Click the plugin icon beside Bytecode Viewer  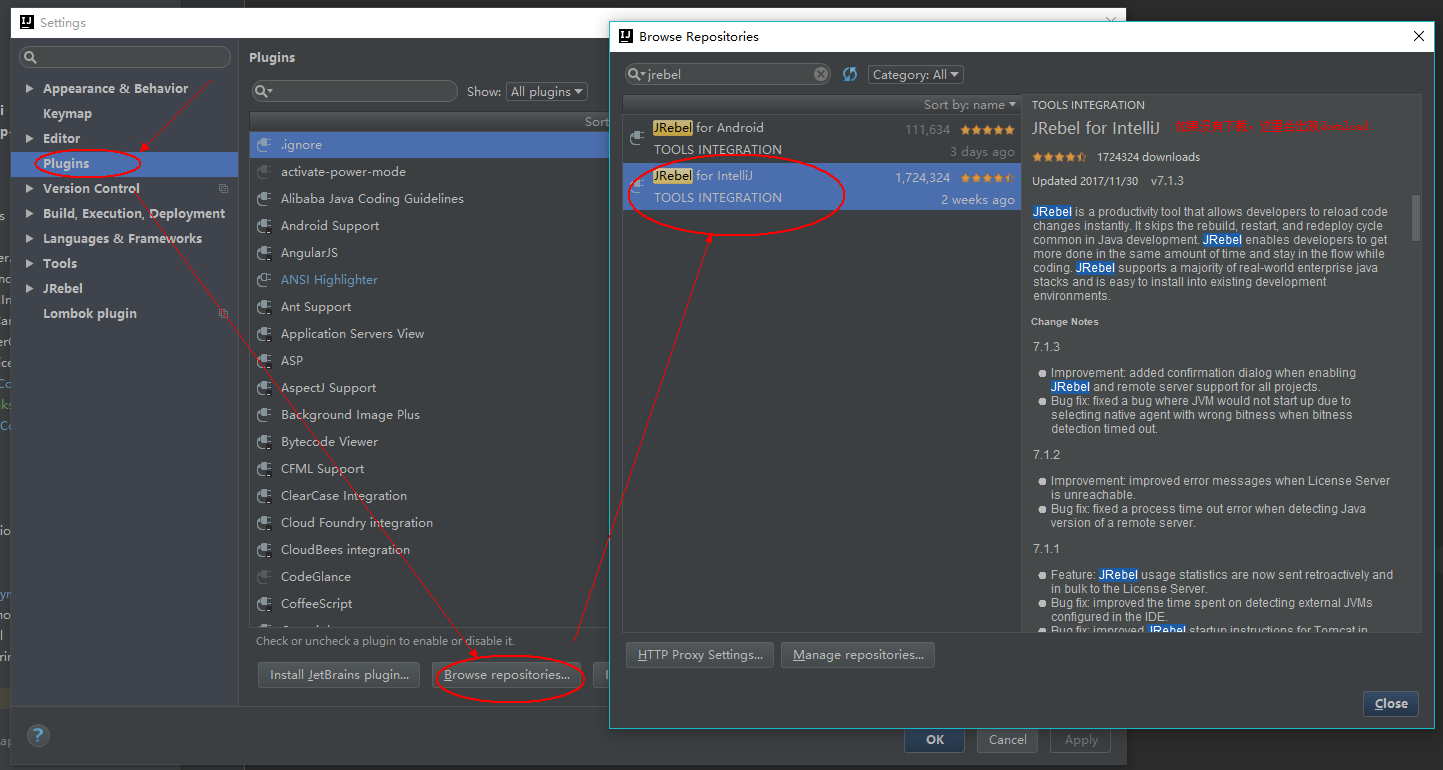pyautogui.click(x=264, y=442)
